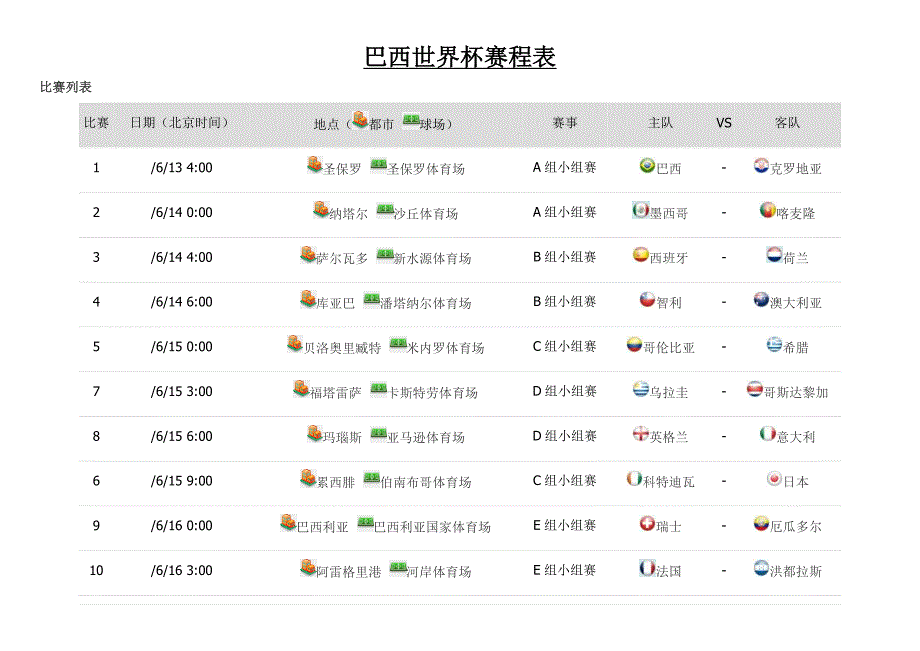This screenshot has width=920, height=651.
Task: Click the 巴西世界杯赛程表 title heading
Action: pos(460,58)
